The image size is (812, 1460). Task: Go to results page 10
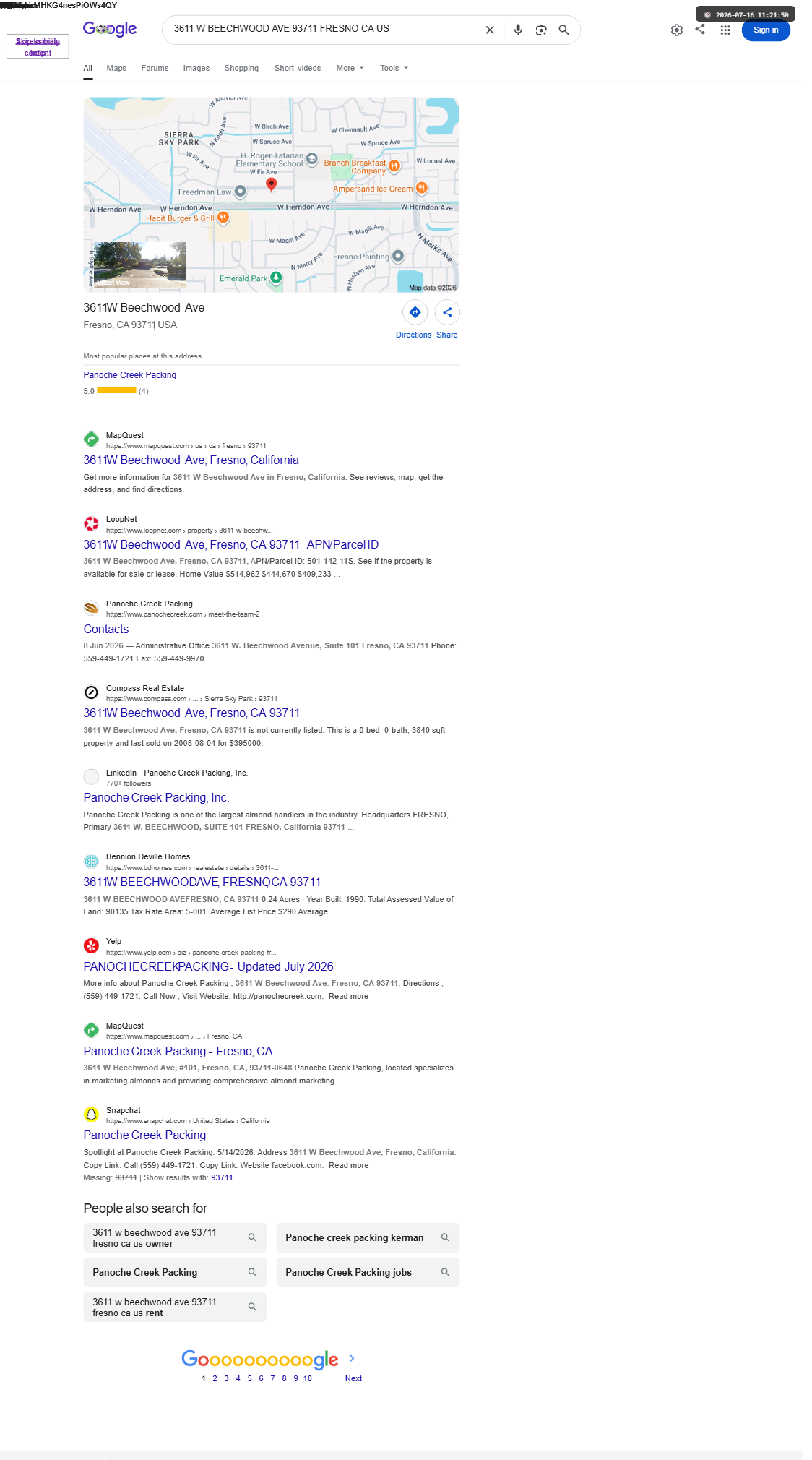click(x=308, y=1378)
